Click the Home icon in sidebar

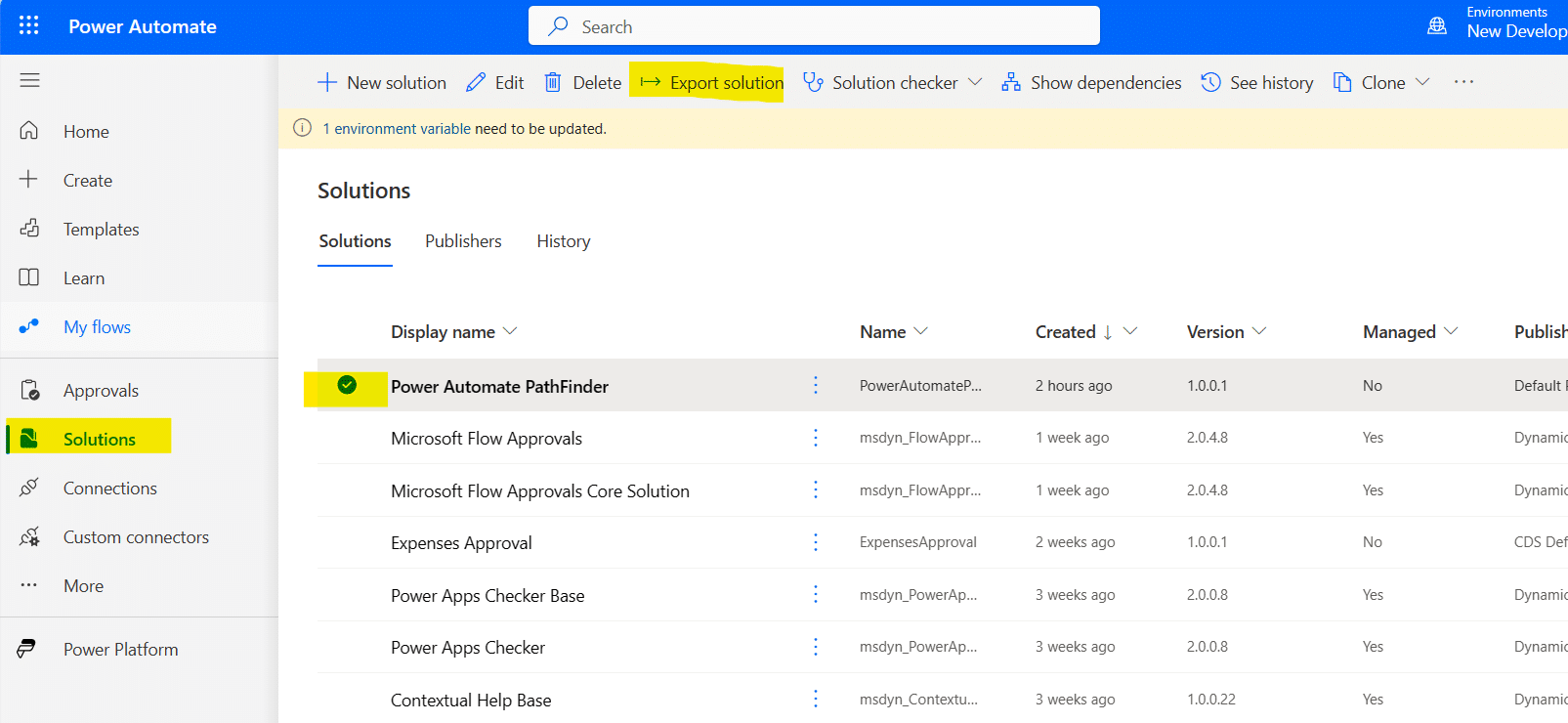coord(29,131)
